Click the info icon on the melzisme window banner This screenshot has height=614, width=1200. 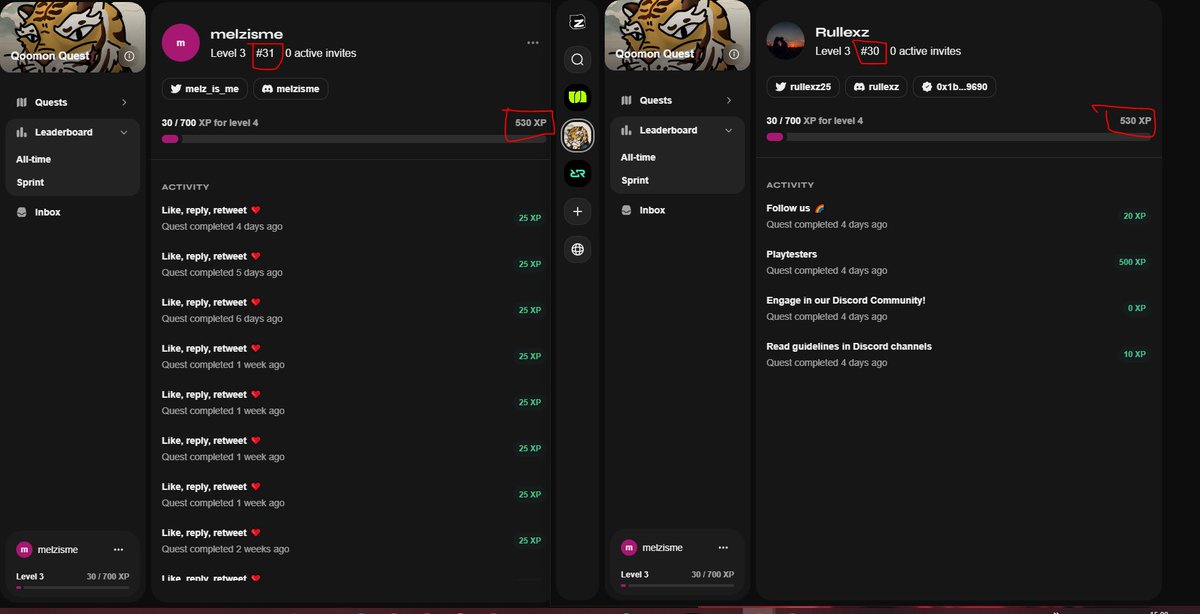[x=130, y=57]
